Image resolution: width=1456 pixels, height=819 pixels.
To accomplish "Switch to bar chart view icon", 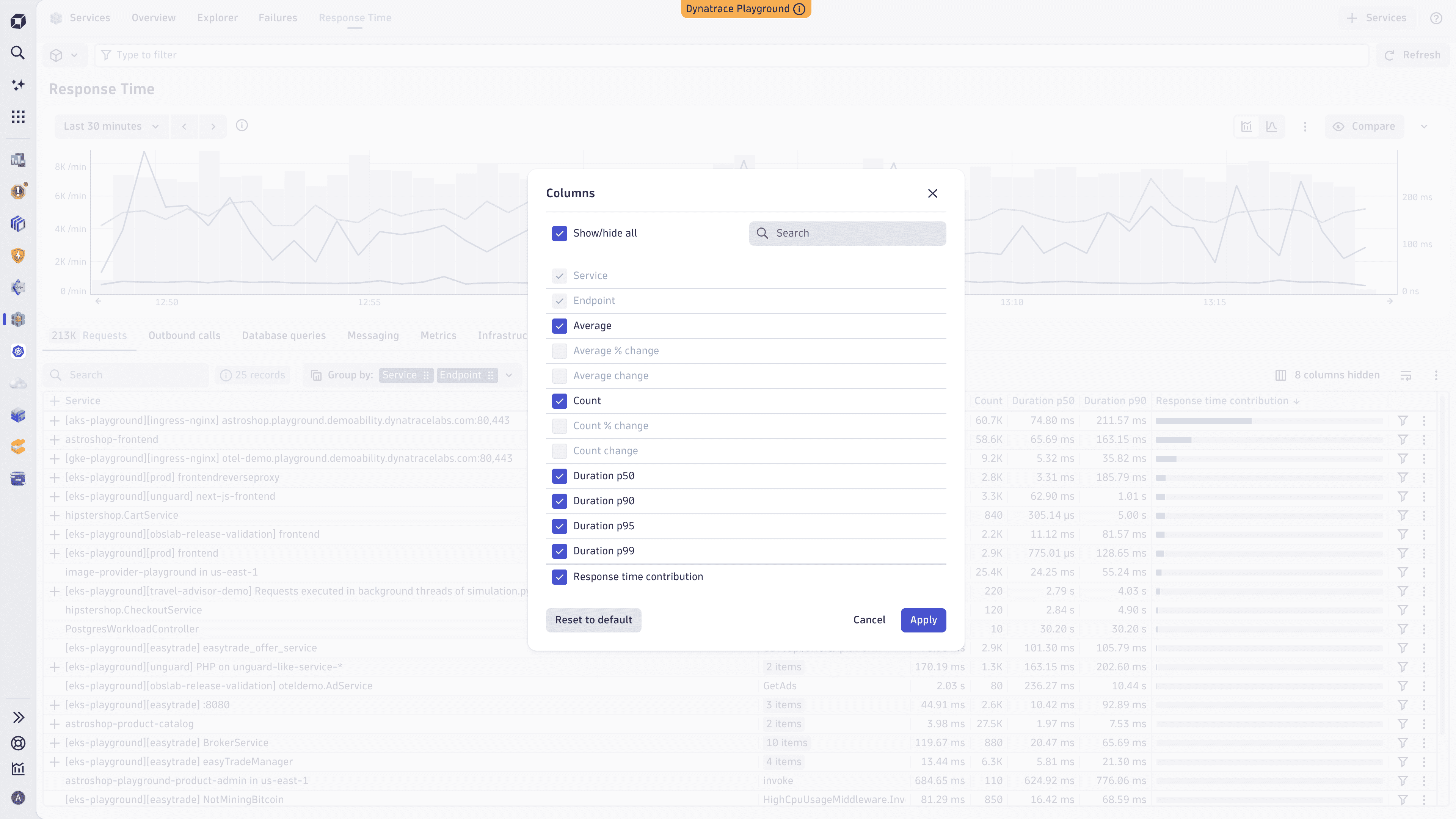I will [1246, 127].
